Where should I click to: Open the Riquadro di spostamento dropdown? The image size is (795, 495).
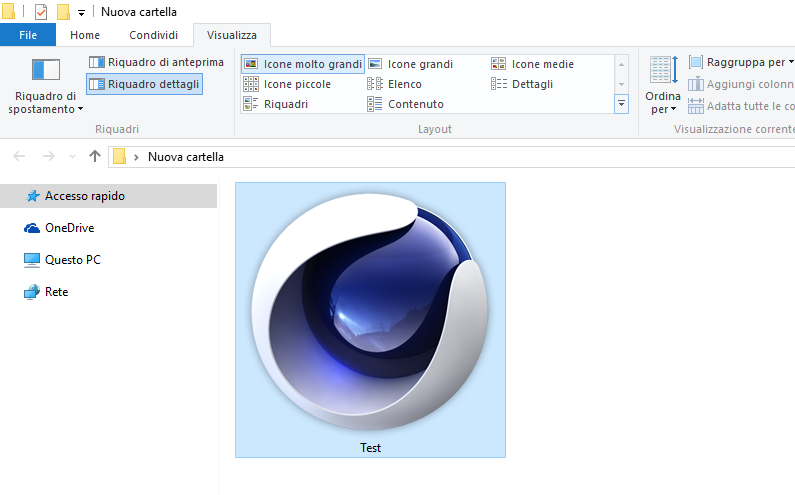pos(45,86)
